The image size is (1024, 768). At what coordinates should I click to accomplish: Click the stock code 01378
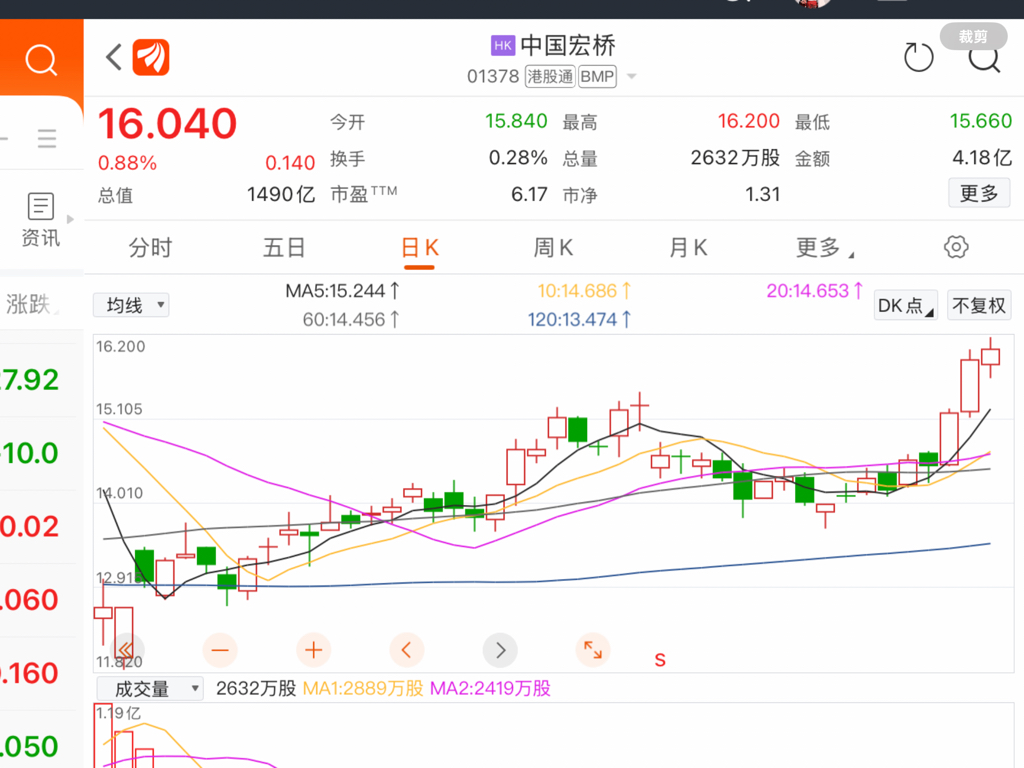pyautogui.click(x=492, y=76)
